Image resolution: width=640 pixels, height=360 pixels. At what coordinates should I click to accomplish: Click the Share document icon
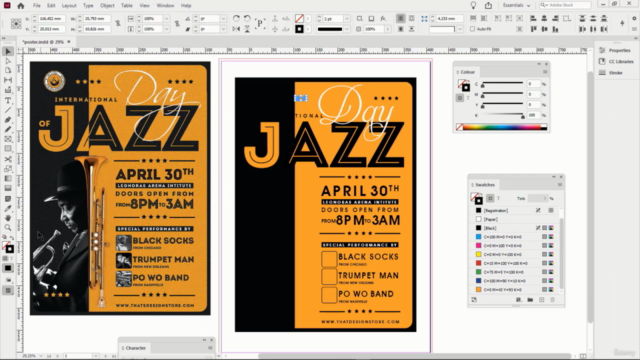pyautogui.click(x=488, y=5)
